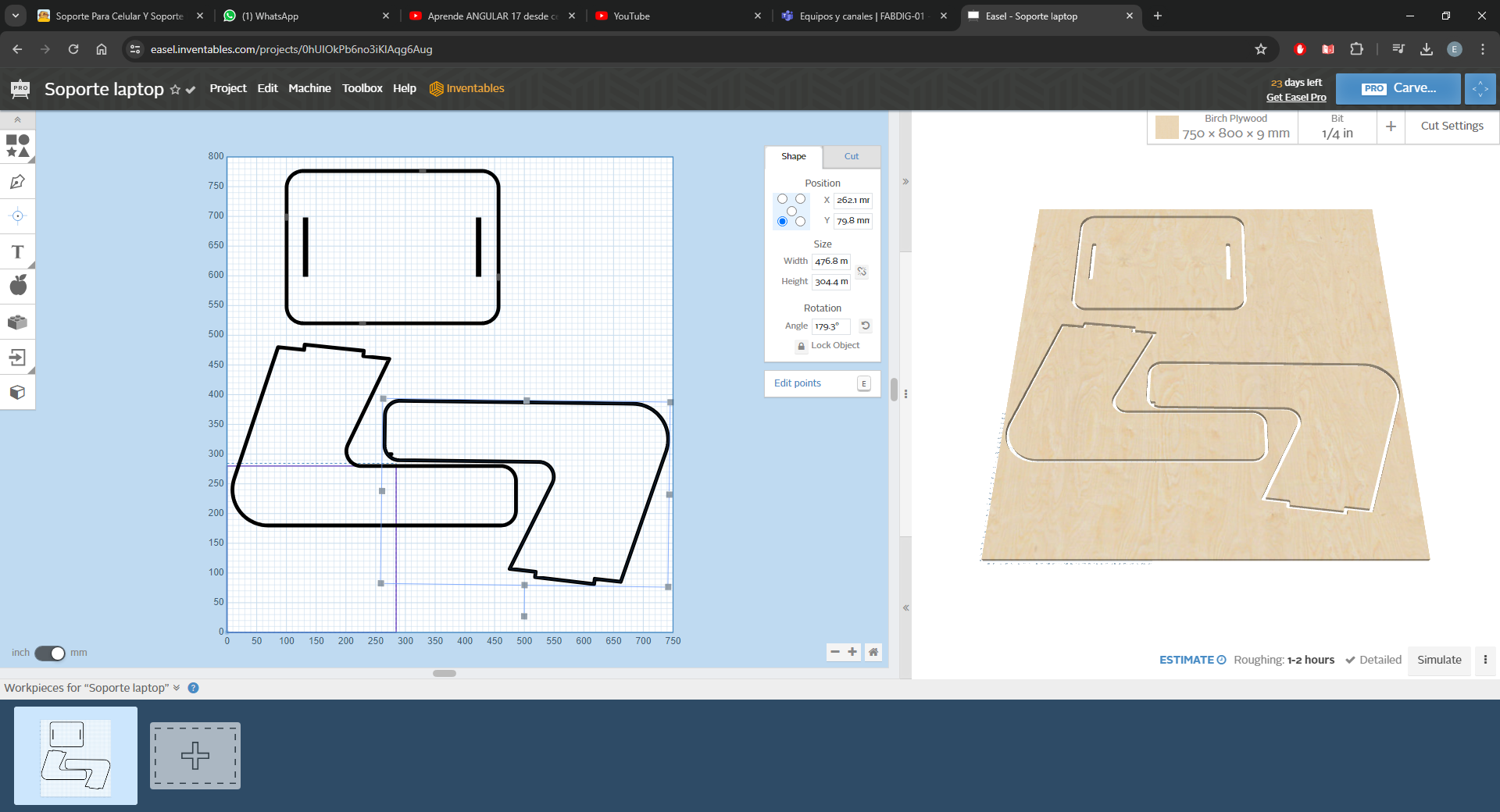Select the Text tool

pyautogui.click(x=17, y=251)
